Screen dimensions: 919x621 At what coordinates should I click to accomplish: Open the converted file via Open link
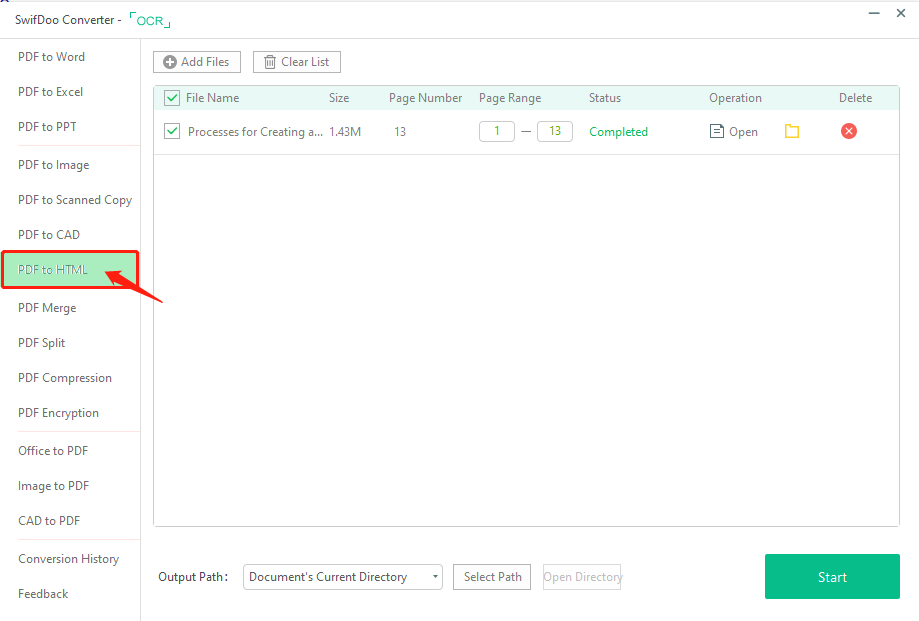743,132
